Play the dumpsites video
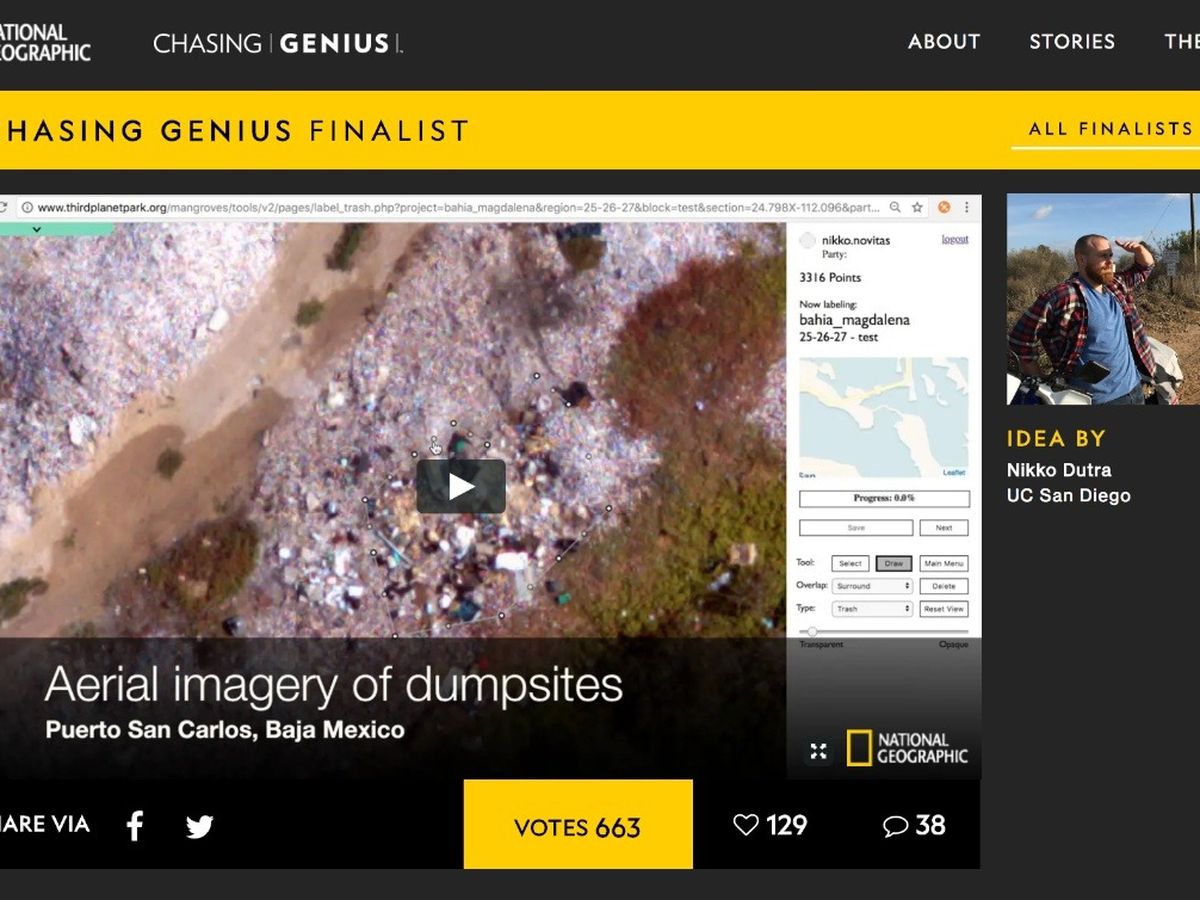The image size is (1200, 900). coord(461,486)
